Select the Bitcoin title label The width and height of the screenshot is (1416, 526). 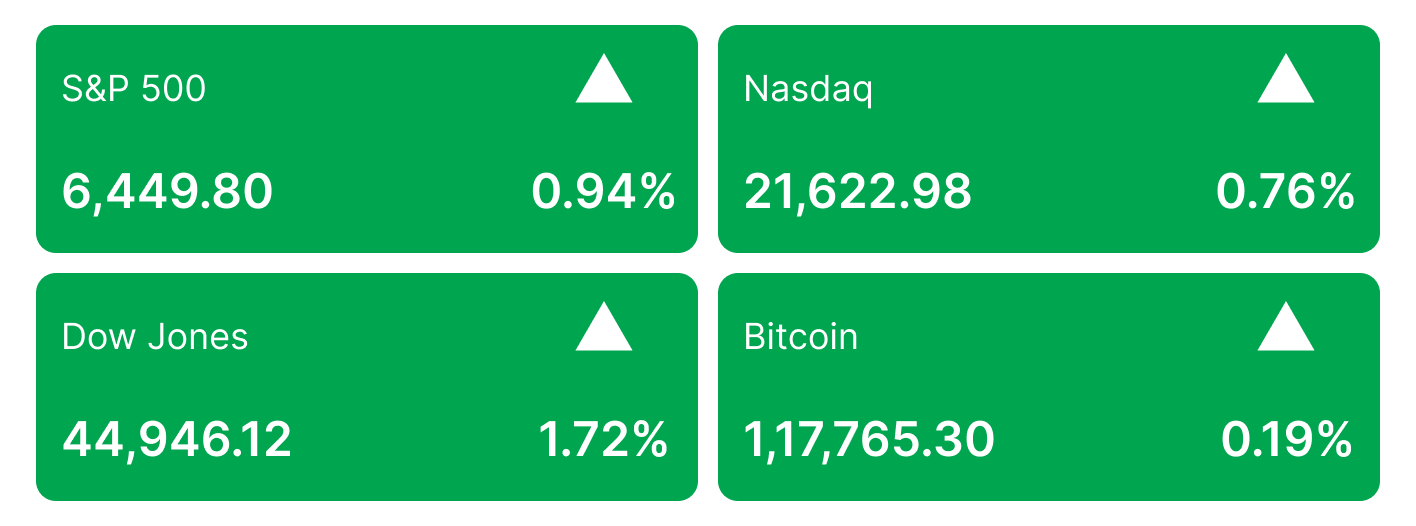[x=801, y=337]
